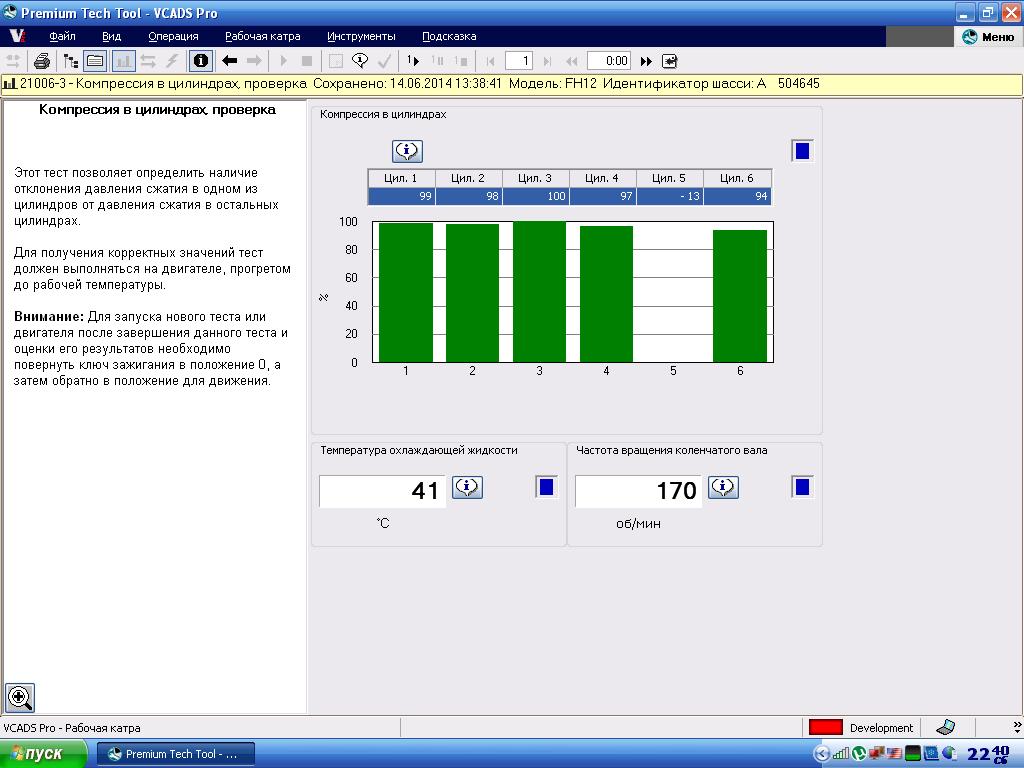Jump to last record icon
The width and height of the screenshot is (1024, 768).
(x=547, y=61)
